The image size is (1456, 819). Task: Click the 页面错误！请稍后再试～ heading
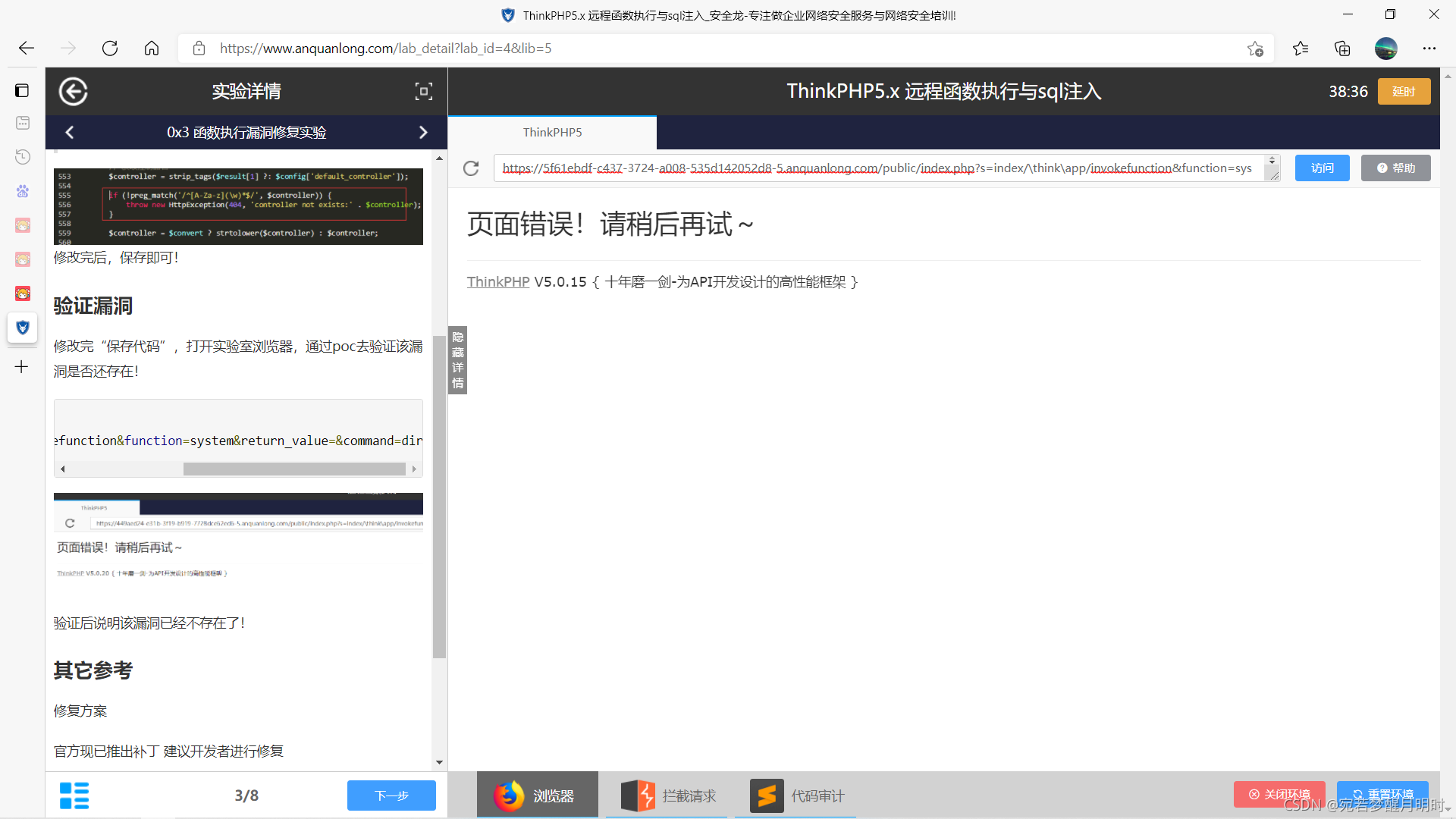610,224
